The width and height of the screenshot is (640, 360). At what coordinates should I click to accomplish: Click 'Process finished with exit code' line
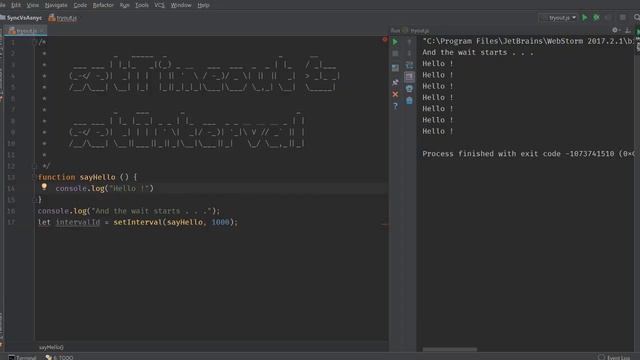point(528,153)
